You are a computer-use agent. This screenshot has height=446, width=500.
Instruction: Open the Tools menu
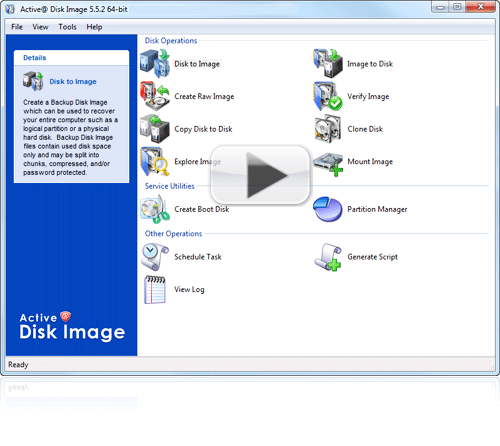(68, 27)
